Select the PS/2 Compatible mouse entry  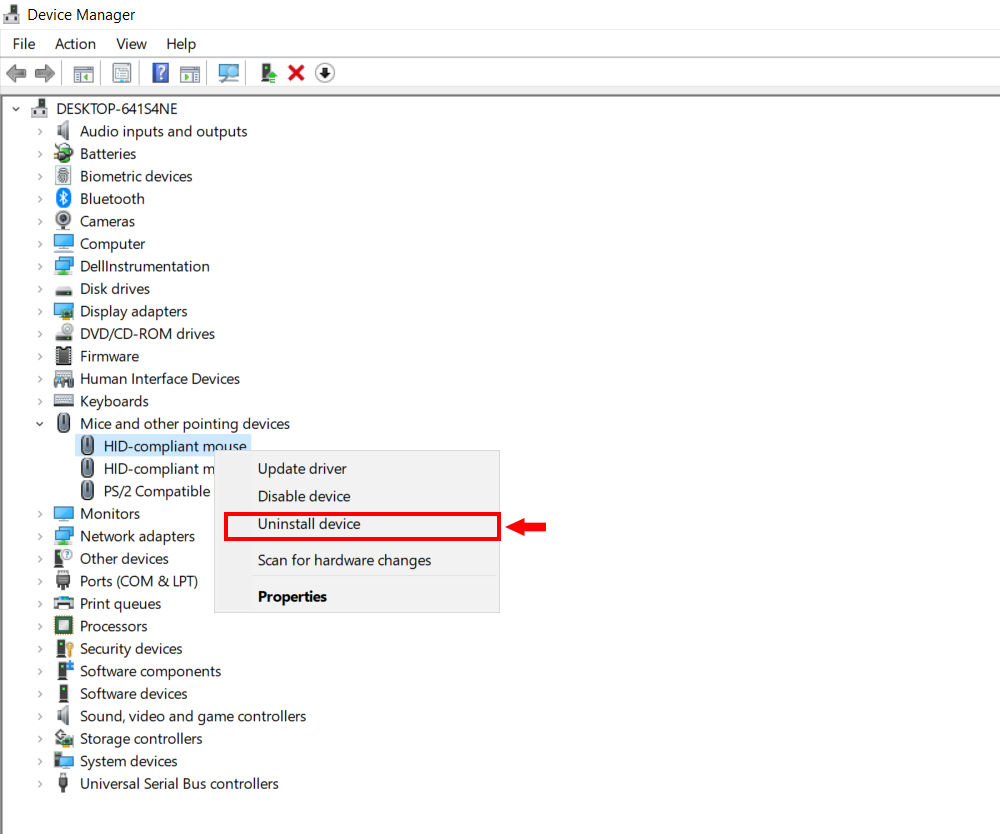pos(156,491)
